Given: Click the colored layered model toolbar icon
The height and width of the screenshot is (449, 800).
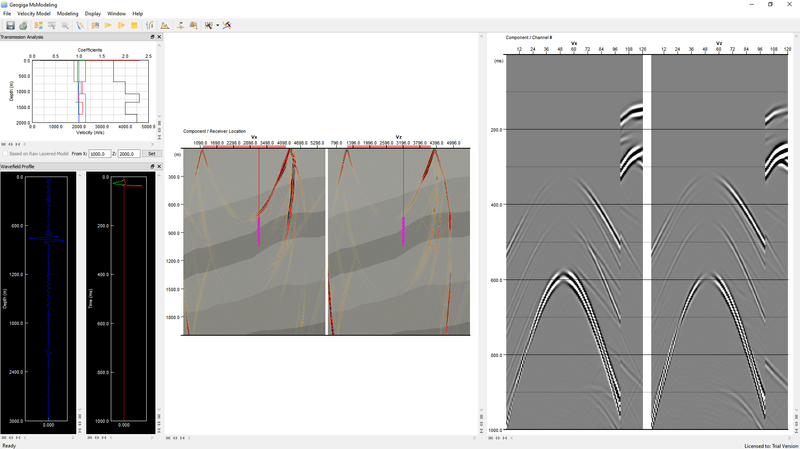Looking at the screenshot, I should pos(38,25).
